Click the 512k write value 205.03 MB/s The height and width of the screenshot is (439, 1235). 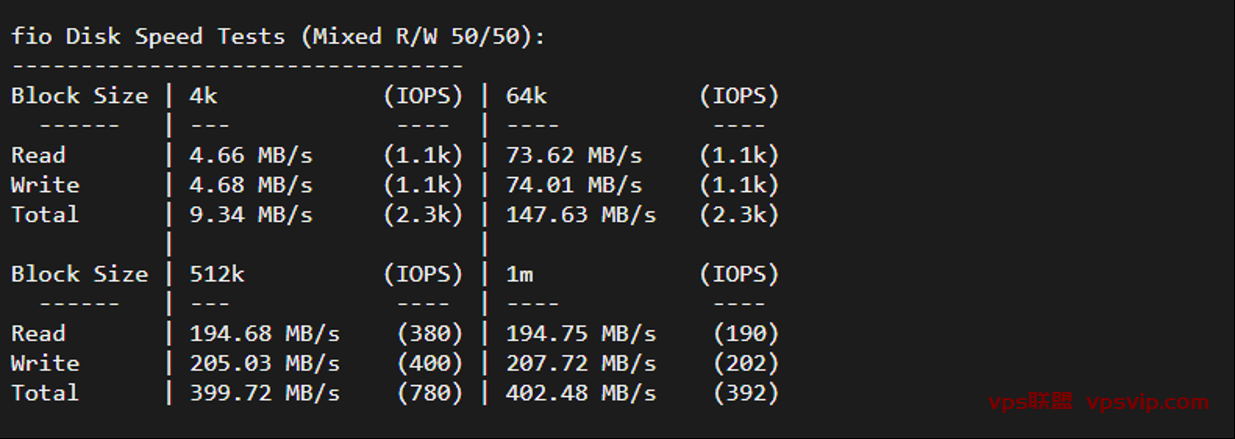coord(265,363)
